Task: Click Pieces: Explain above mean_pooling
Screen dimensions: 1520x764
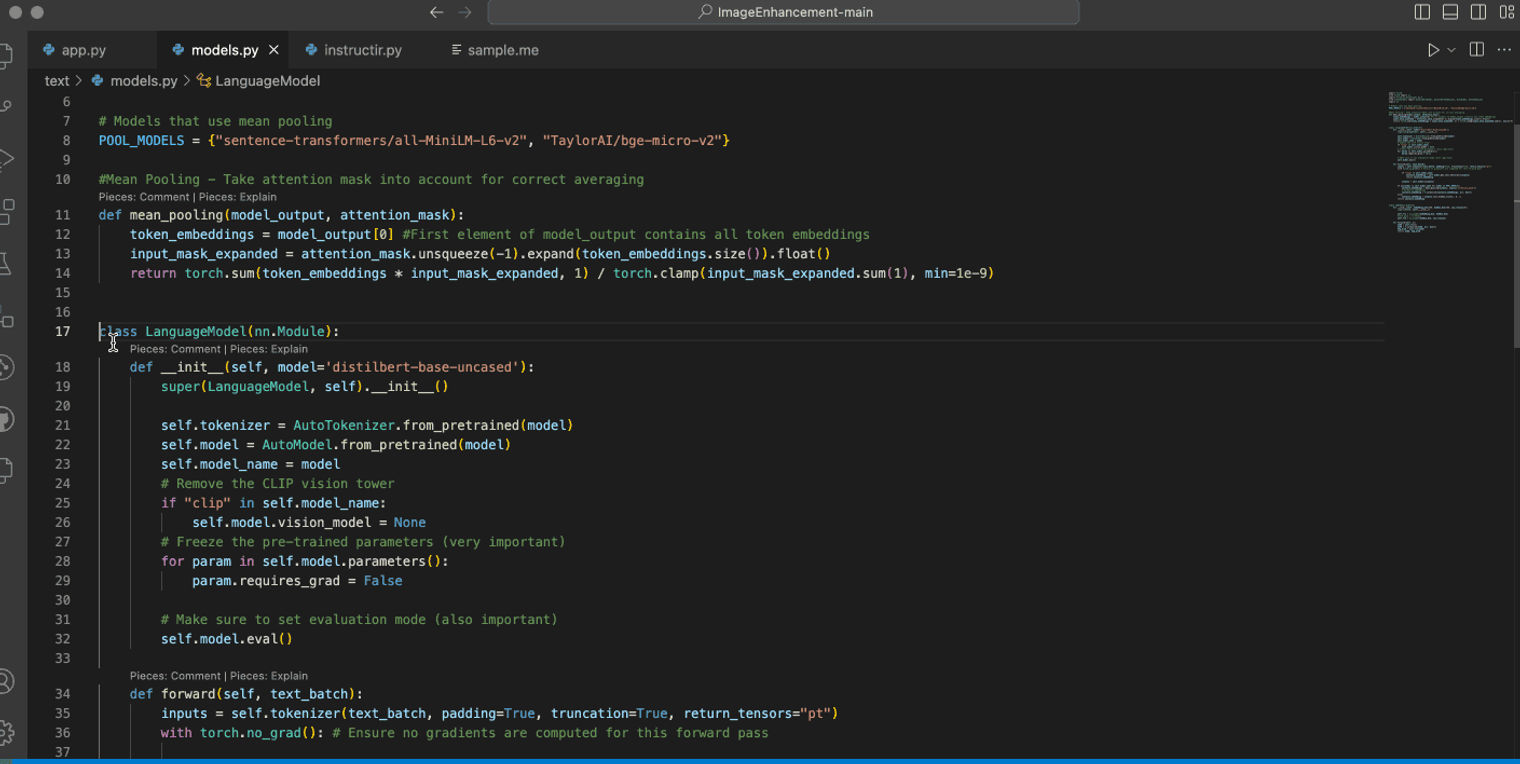Action: [x=238, y=197]
